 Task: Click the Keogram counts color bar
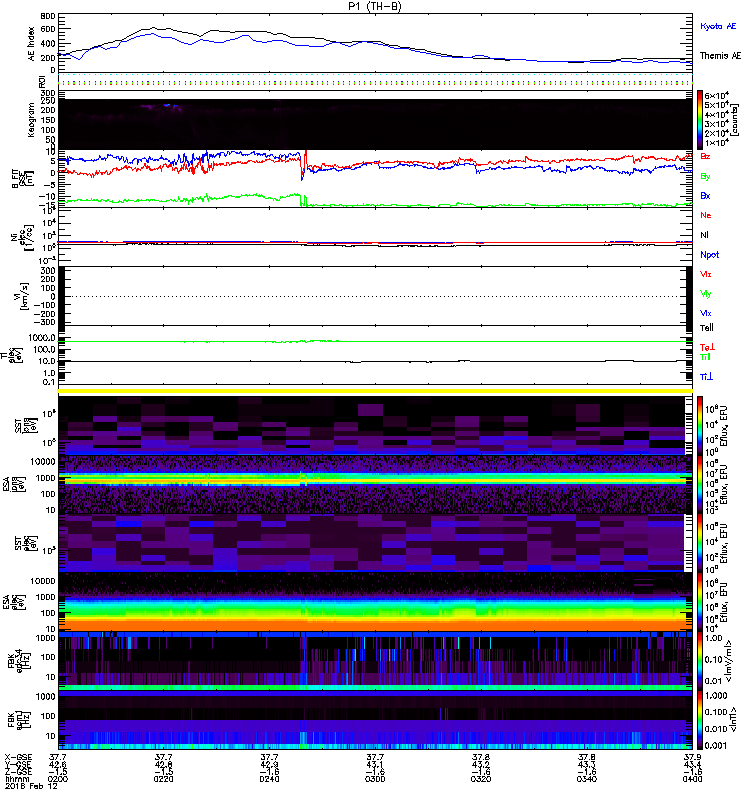(x=700, y=120)
